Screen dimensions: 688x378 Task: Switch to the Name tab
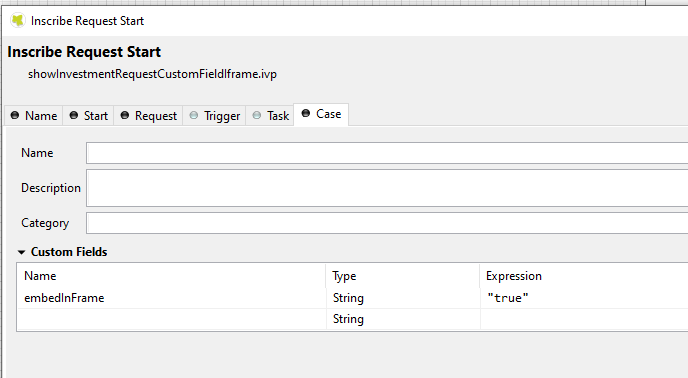(34, 116)
